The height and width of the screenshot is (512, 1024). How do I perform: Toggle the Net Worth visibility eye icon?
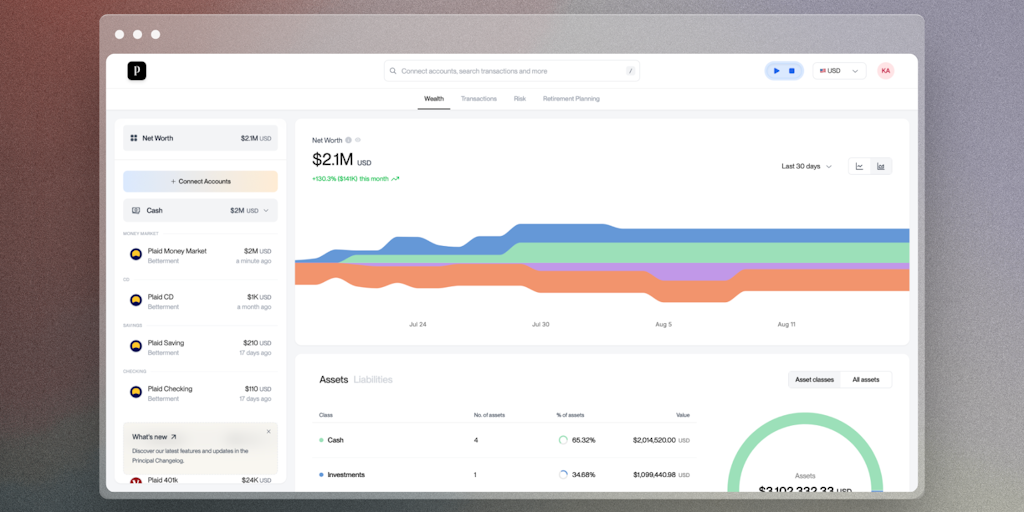(x=358, y=140)
